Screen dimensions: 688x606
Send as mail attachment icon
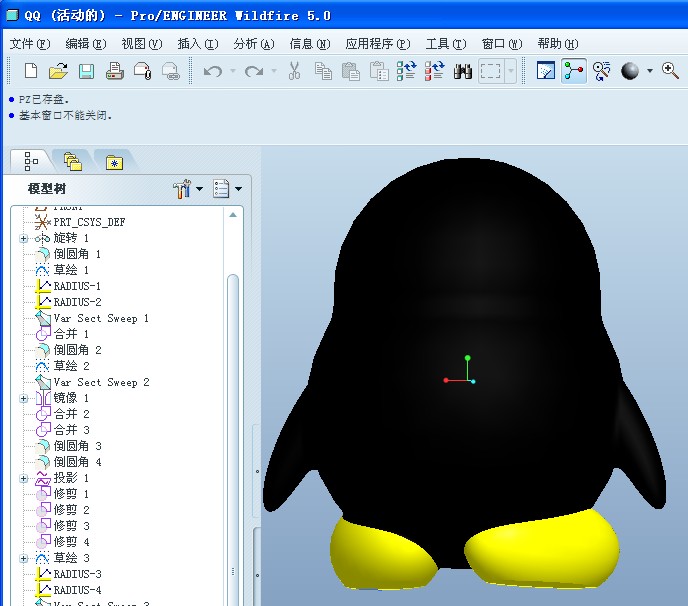tap(143, 71)
